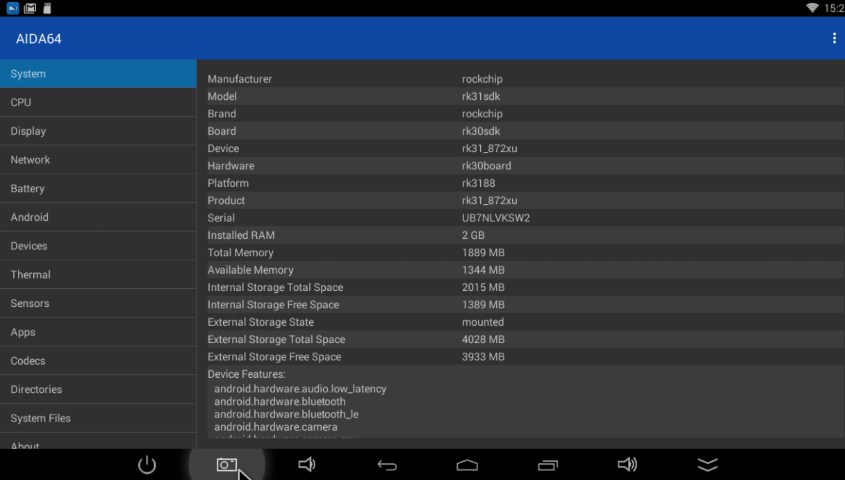Hide the navigation bar with double chevron
The image size is (845, 480).
707,464
